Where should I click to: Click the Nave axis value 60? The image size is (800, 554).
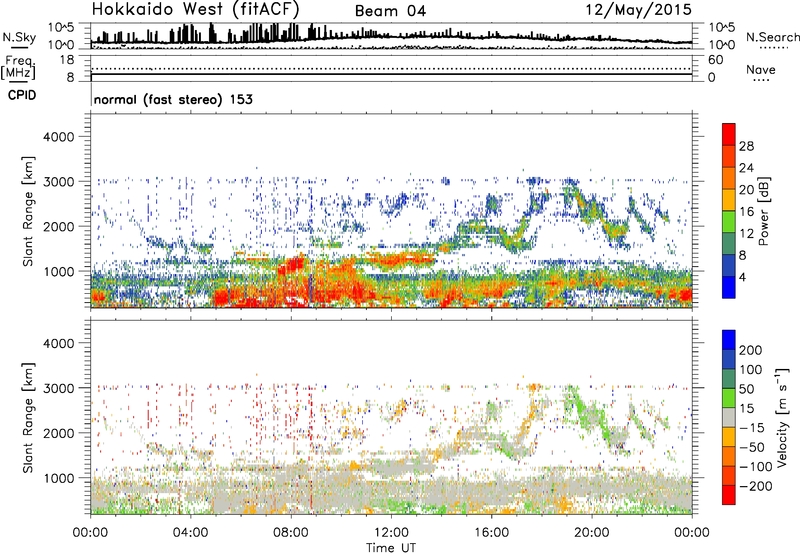[716, 60]
